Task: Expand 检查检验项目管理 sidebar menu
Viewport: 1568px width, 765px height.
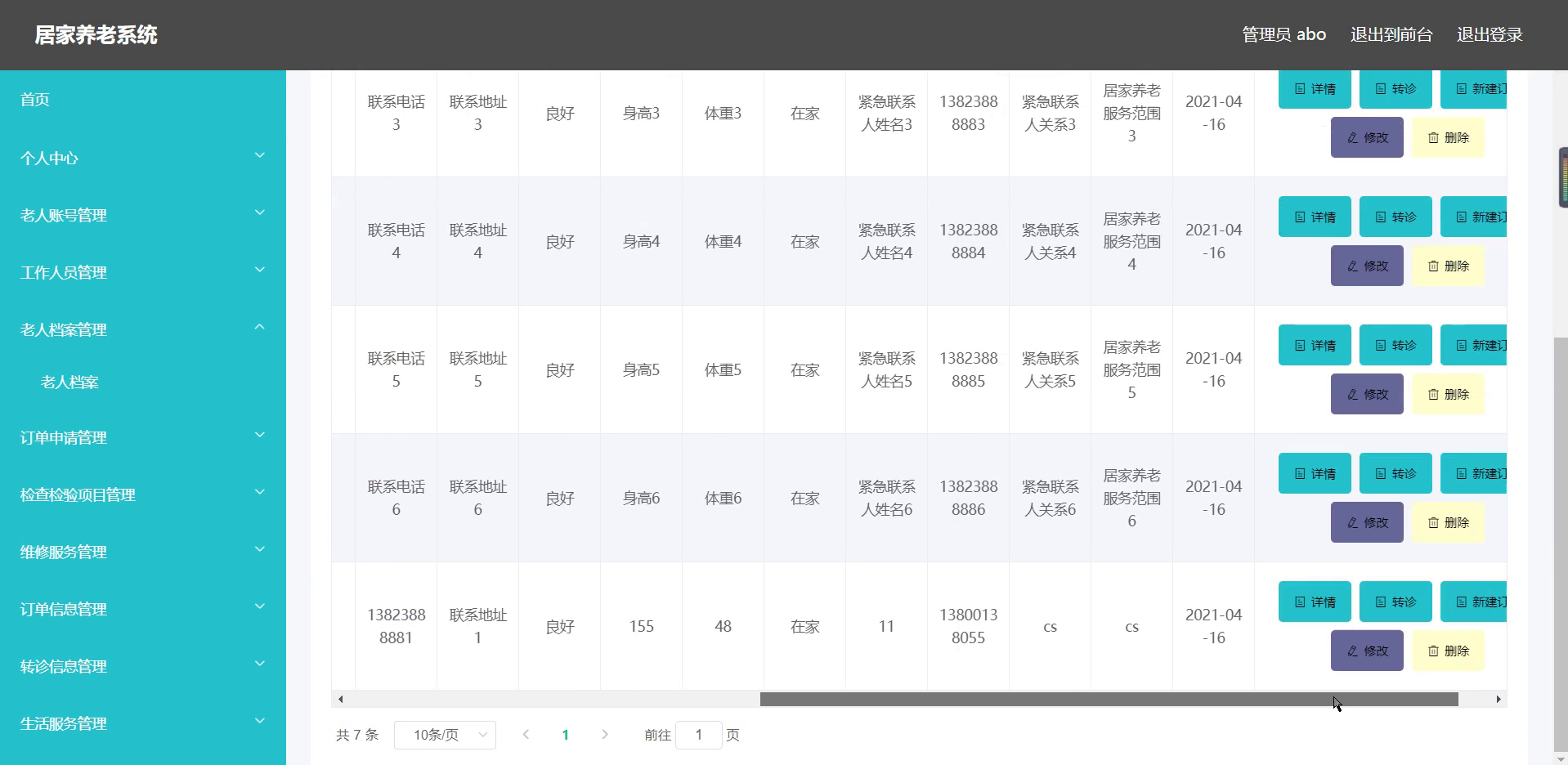Action: point(143,494)
